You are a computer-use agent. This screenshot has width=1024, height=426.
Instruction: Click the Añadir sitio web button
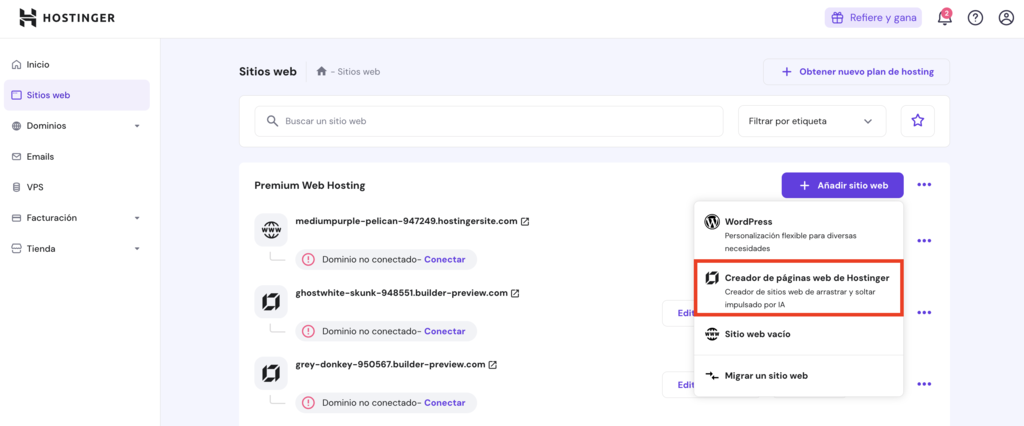[x=842, y=185]
